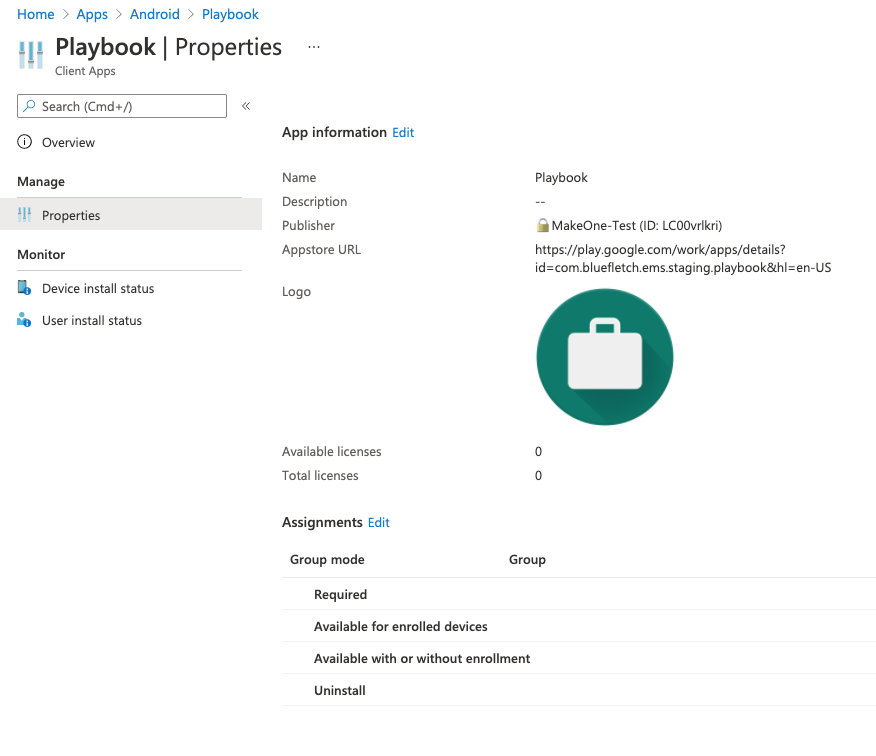Click the Group mode column header

(327, 559)
